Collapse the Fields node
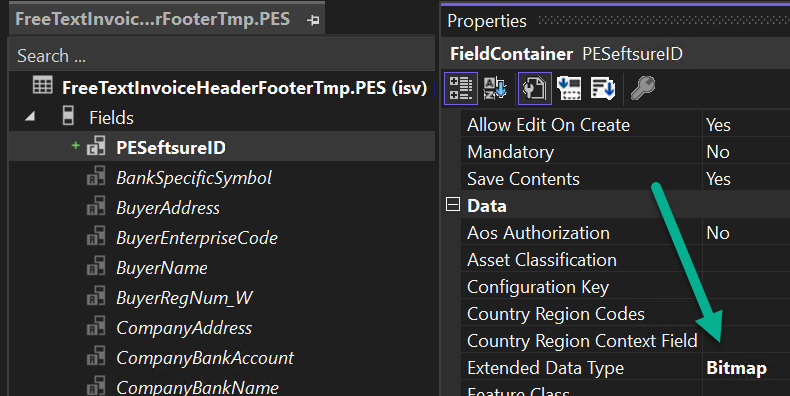 [x=30, y=117]
